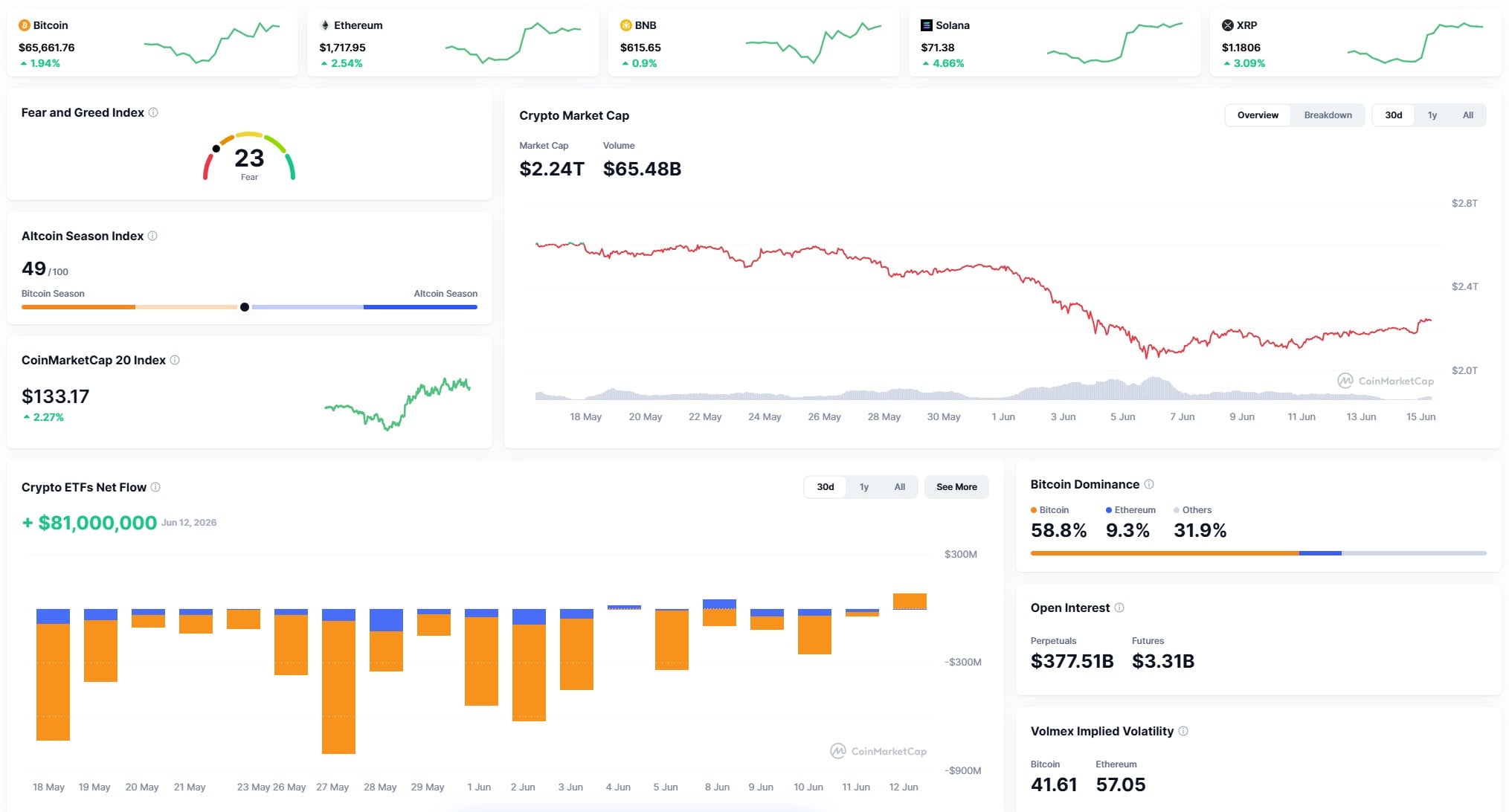The width and height of the screenshot is (1509, 812).
Task: Click the $2.24T Market Cap value
Action: click(552, 169)
